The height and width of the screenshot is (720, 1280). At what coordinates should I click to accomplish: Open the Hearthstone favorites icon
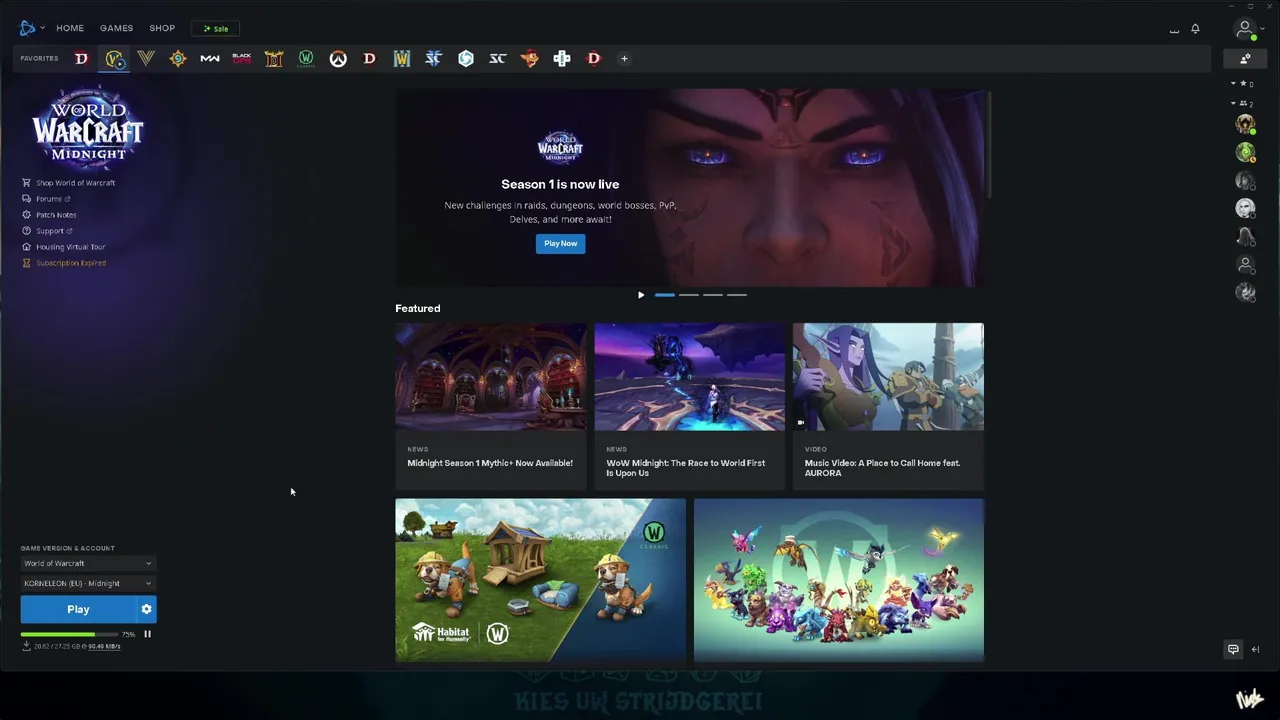tap(178, 59)
